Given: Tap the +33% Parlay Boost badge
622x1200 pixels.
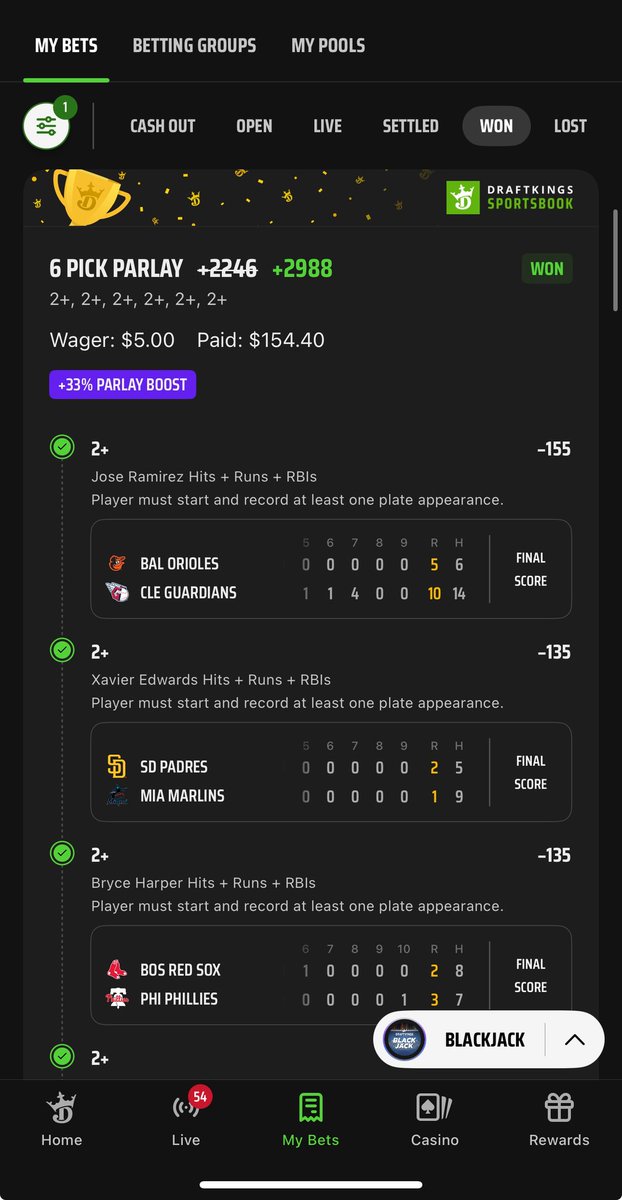Looking at the screenshot, I should click(x=123, y=384).
